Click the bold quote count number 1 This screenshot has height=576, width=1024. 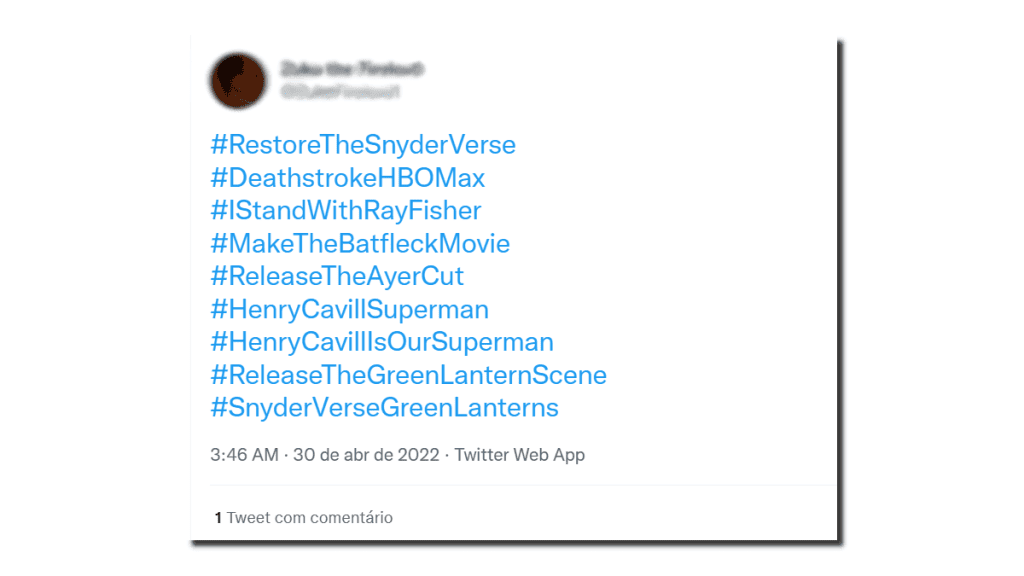coord(215,518)
